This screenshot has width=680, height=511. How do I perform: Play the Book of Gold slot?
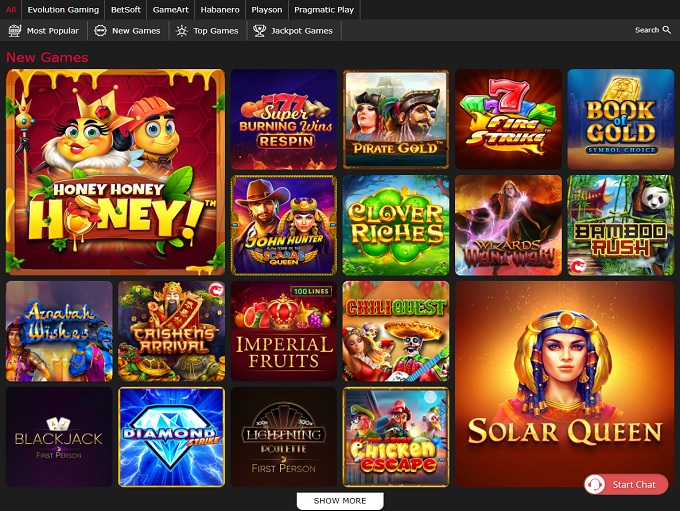(x=620, y=118)
